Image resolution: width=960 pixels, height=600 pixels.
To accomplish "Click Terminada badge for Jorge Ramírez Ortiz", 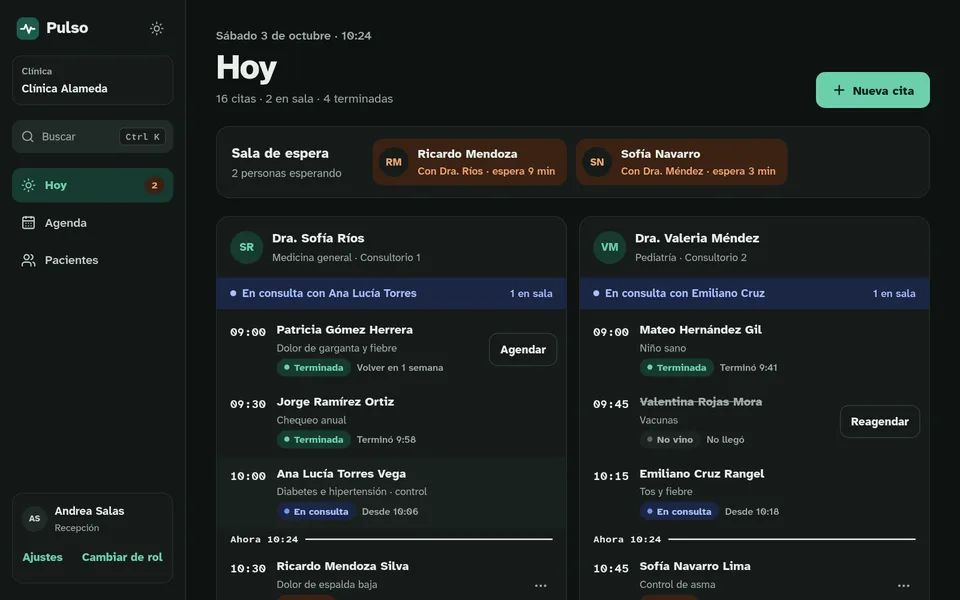I will pos(313,440).
